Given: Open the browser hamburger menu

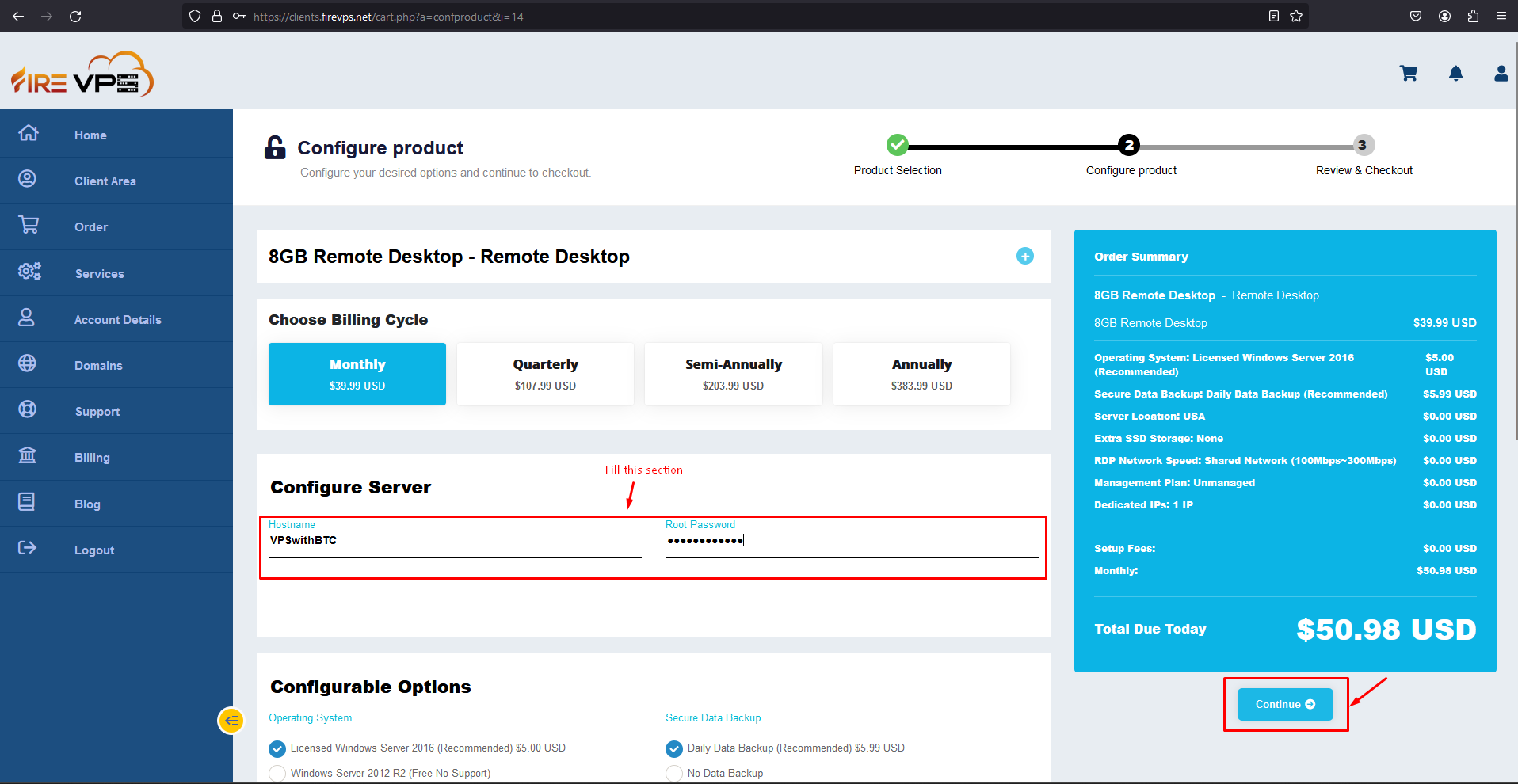Looking at the screenshot, I should pyautogui.click(x=1501, y=16).
